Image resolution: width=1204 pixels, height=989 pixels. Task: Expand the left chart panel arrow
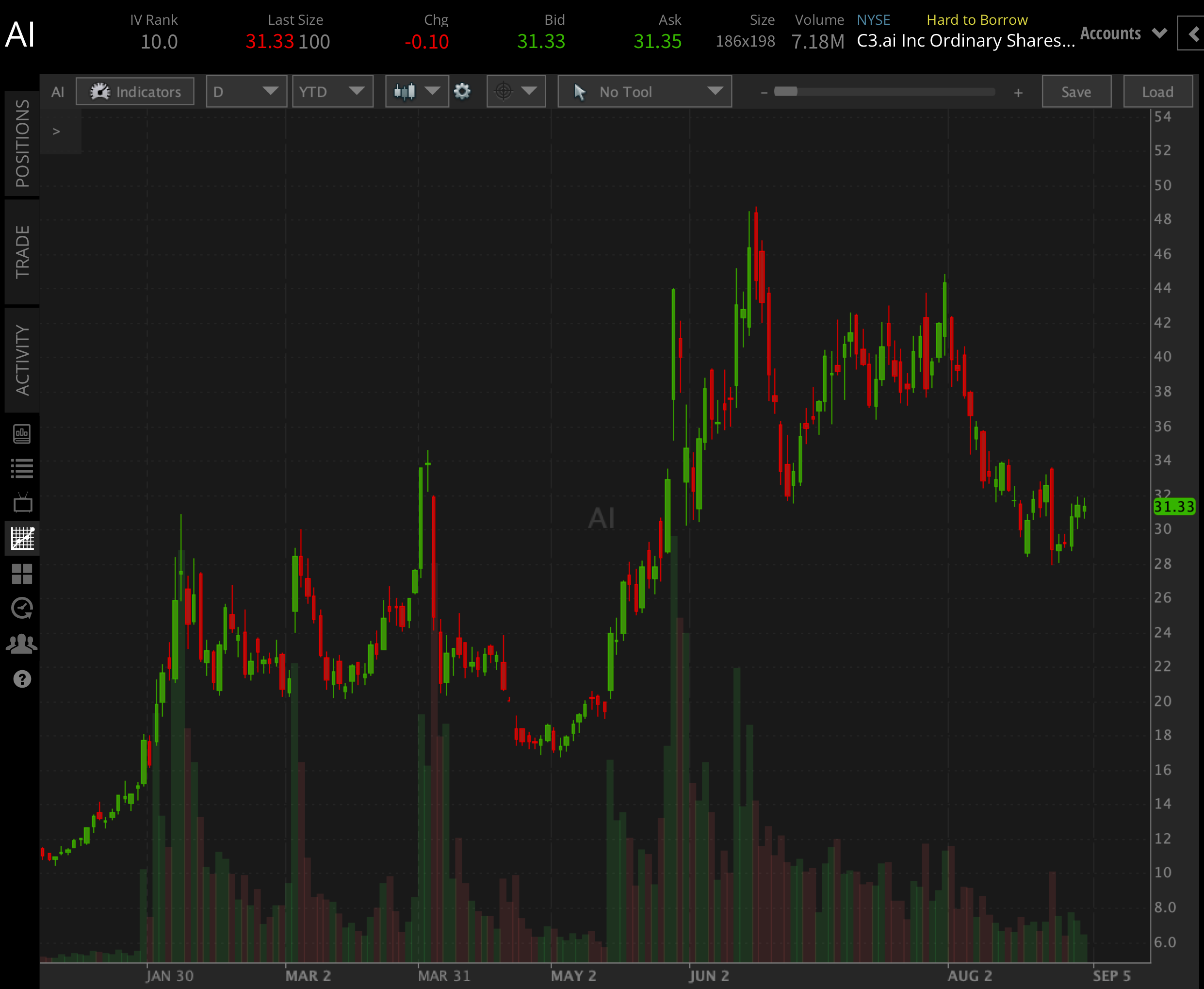[56, 132]
